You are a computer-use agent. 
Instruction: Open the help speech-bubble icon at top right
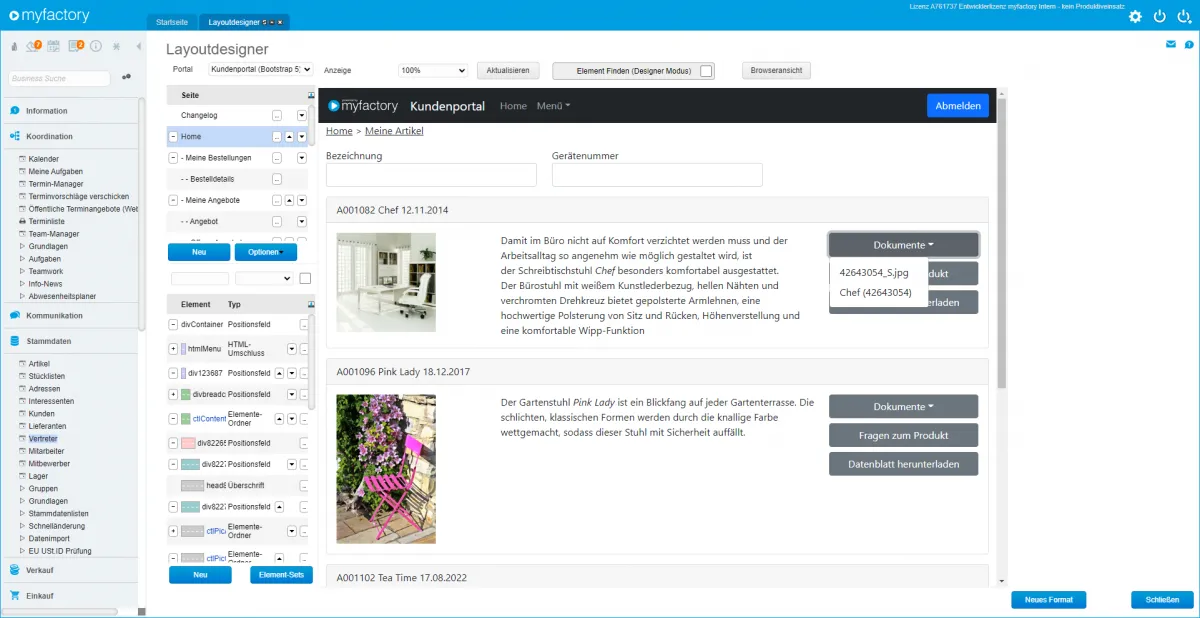(x=1187, y=45)
